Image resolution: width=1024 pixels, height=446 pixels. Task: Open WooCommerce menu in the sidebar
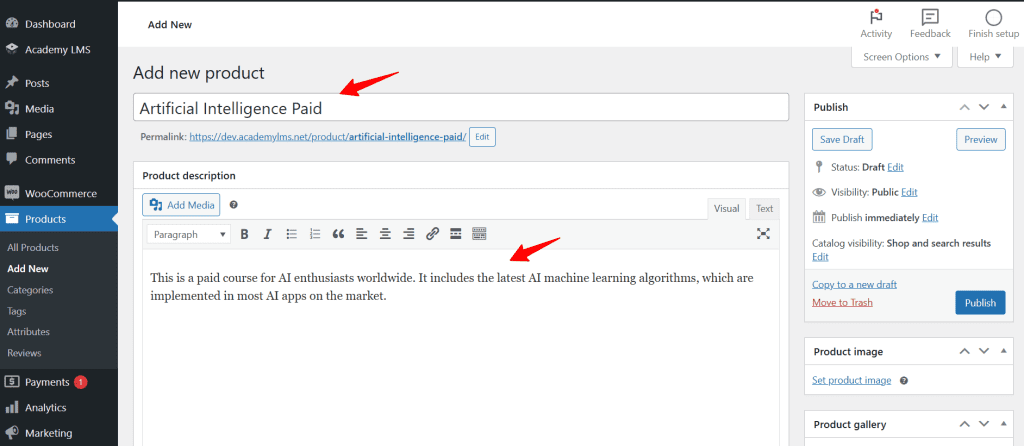coord(60,193)
